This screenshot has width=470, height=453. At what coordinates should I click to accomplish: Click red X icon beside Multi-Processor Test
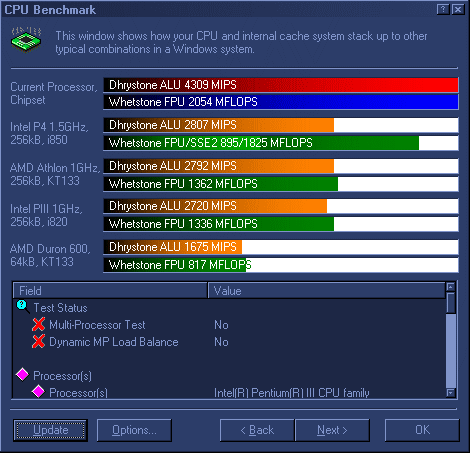point(39,324)
